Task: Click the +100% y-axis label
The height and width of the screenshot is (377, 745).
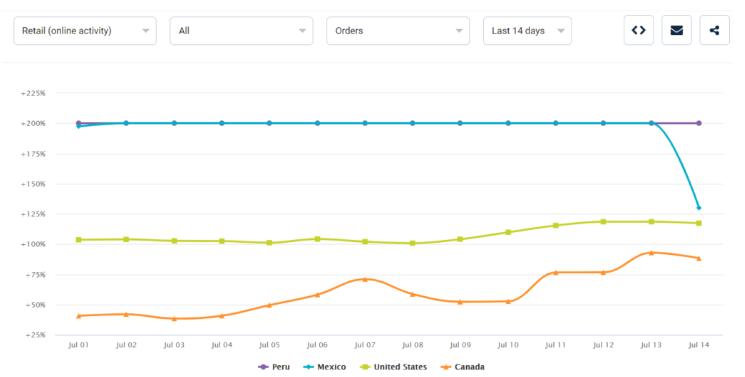Action: pyautogui.click(x=33, y=244)
